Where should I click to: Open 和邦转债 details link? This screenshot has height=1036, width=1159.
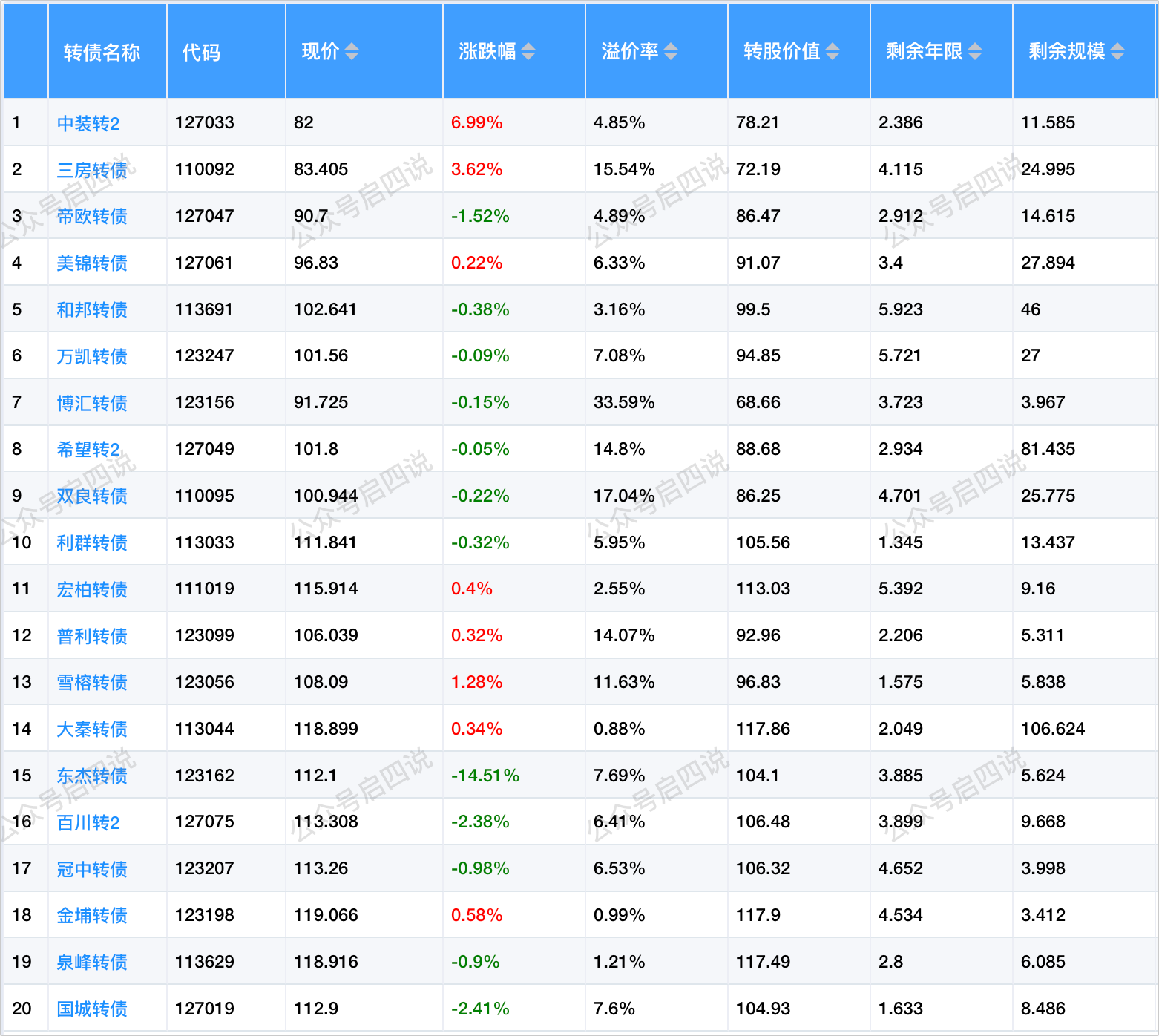[x=92, y=309]
